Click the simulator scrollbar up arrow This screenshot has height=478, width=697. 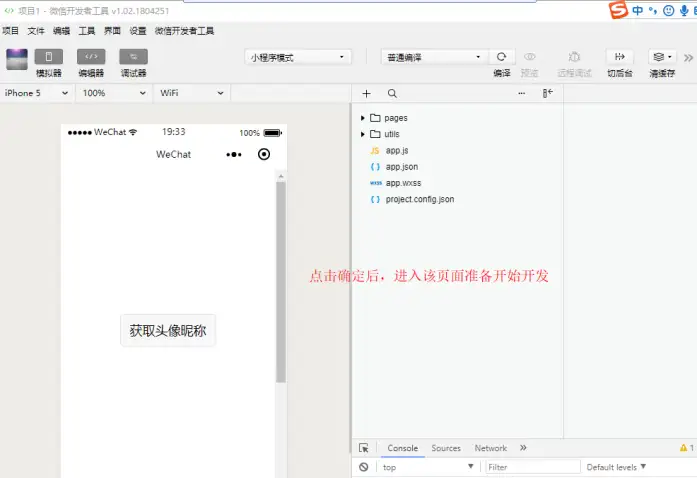click(x=280, y=177)
